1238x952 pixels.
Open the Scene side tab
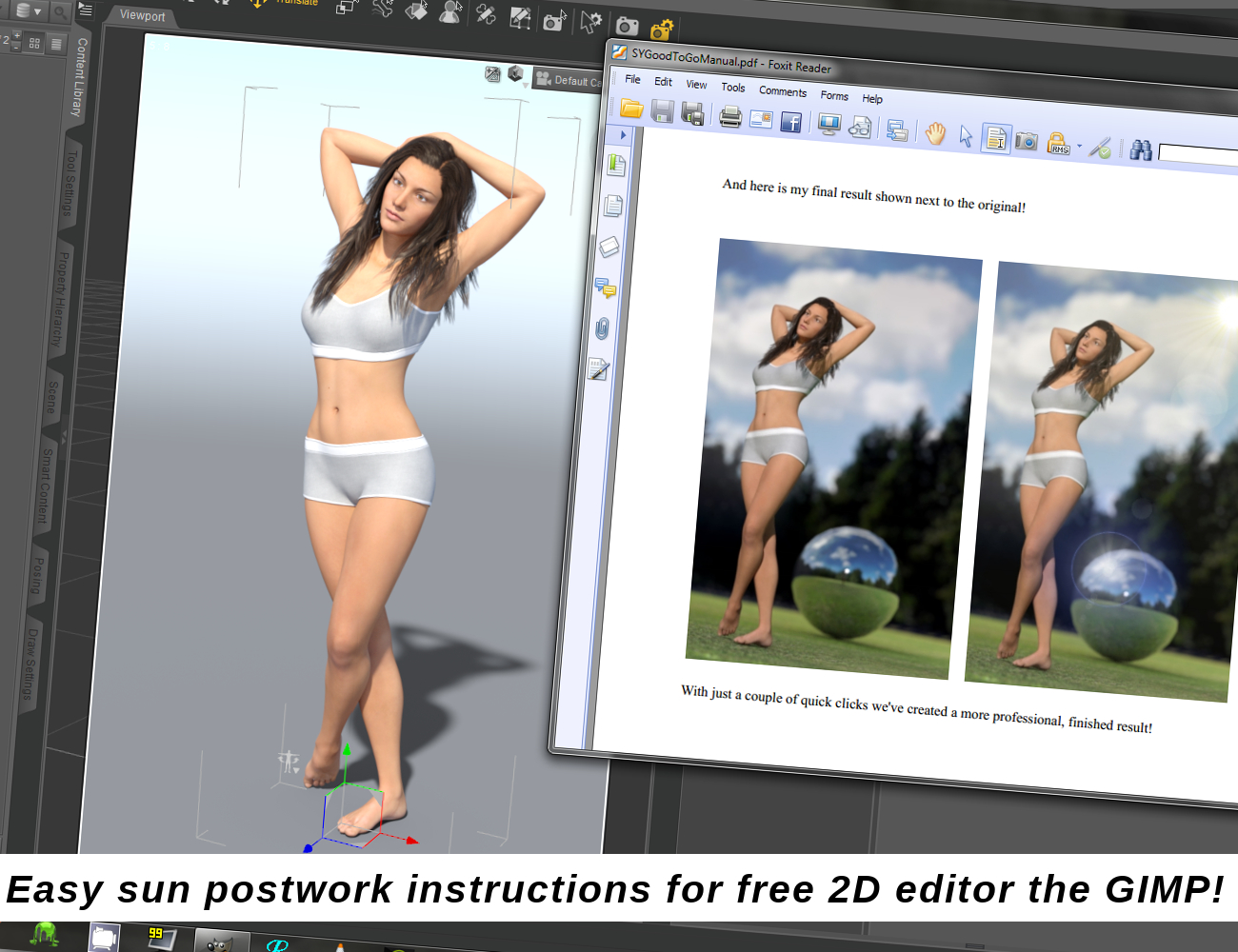[53, 396]
